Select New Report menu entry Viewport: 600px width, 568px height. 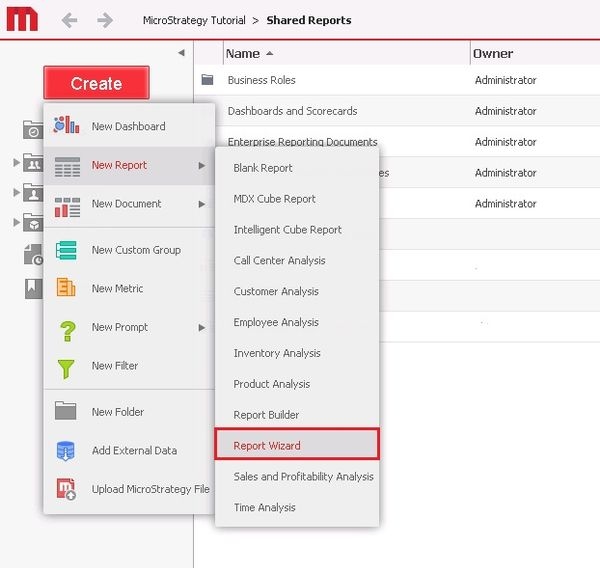pos(129,166)
